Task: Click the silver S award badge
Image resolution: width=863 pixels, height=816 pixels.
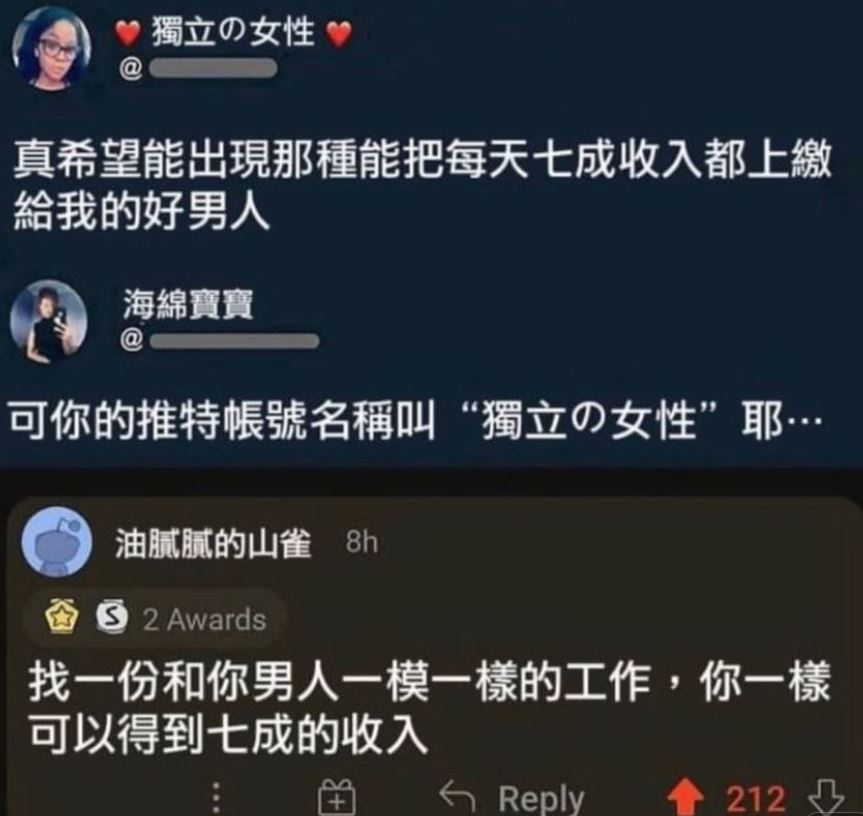Action: click(112, 618)
